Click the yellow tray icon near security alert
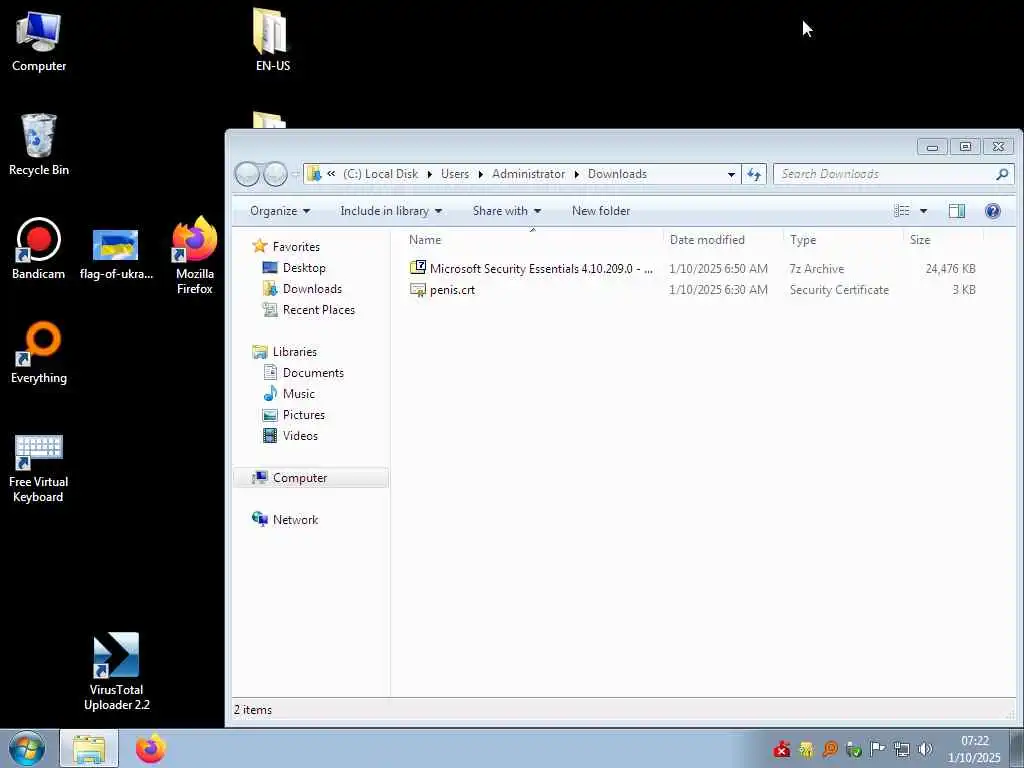The width and height of the screenshot is (1024, 768). pos(806,748)
